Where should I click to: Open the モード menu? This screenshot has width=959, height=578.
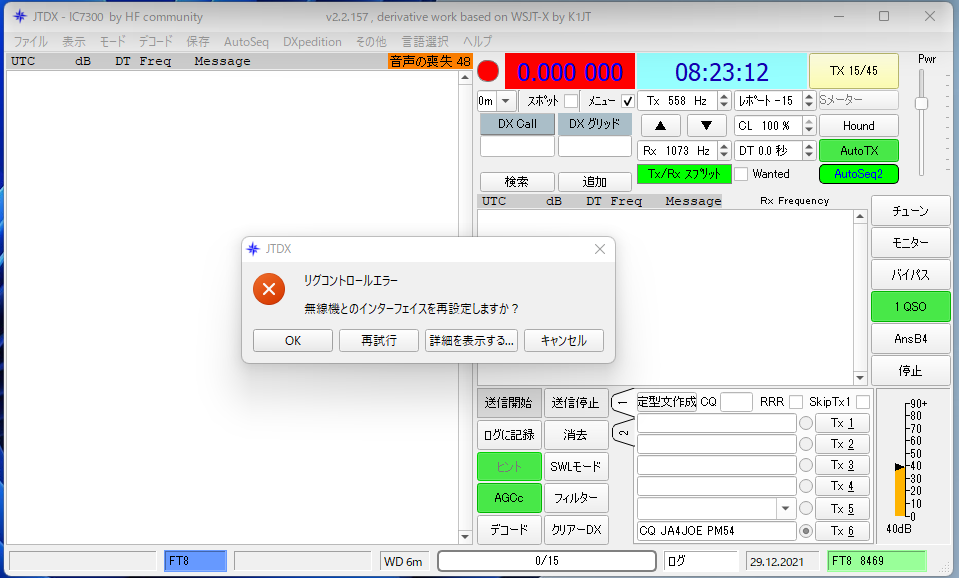[113, 42]
